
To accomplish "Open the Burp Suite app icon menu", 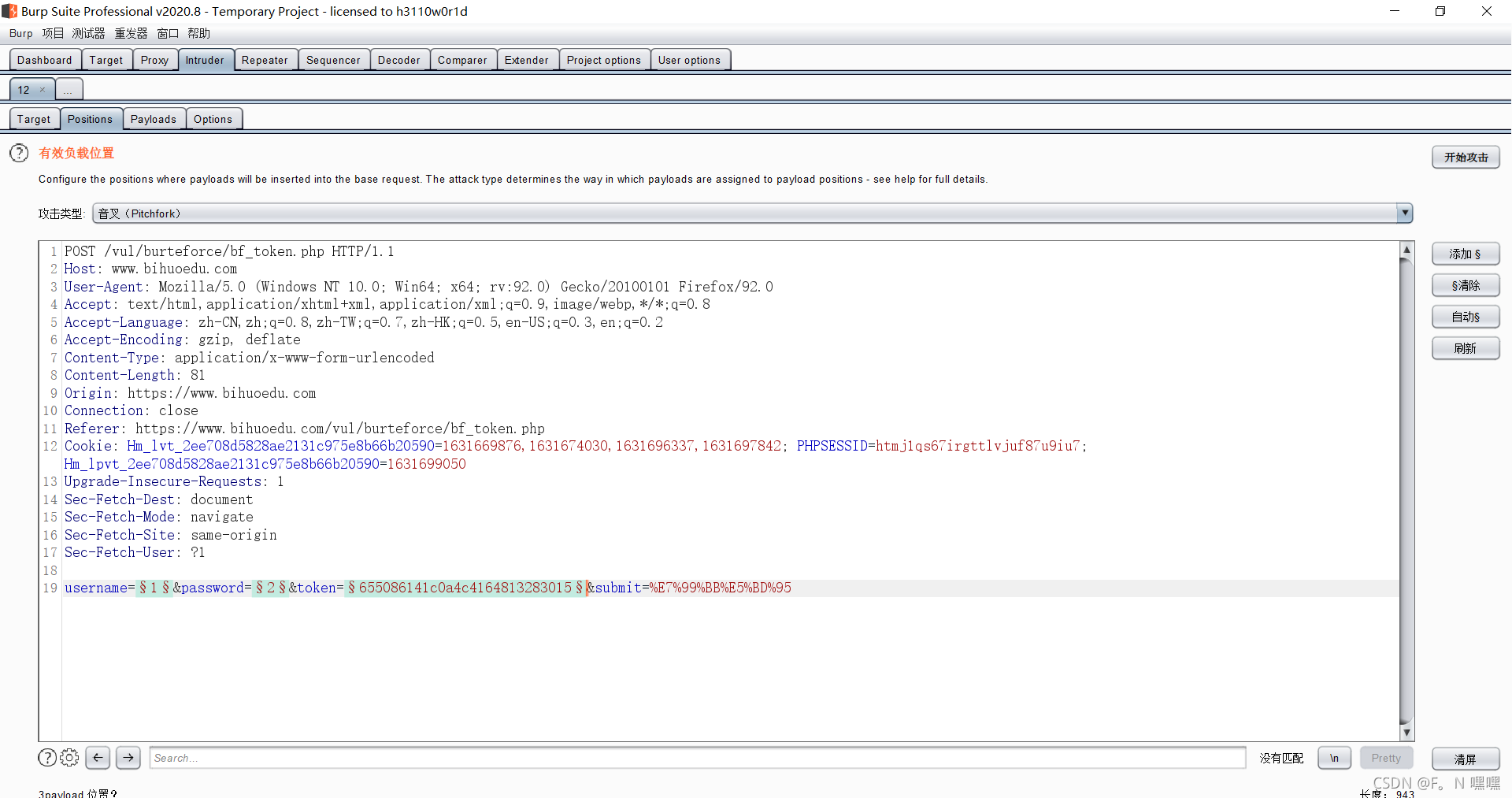I will pyautogui.click(x=9, y=11).
